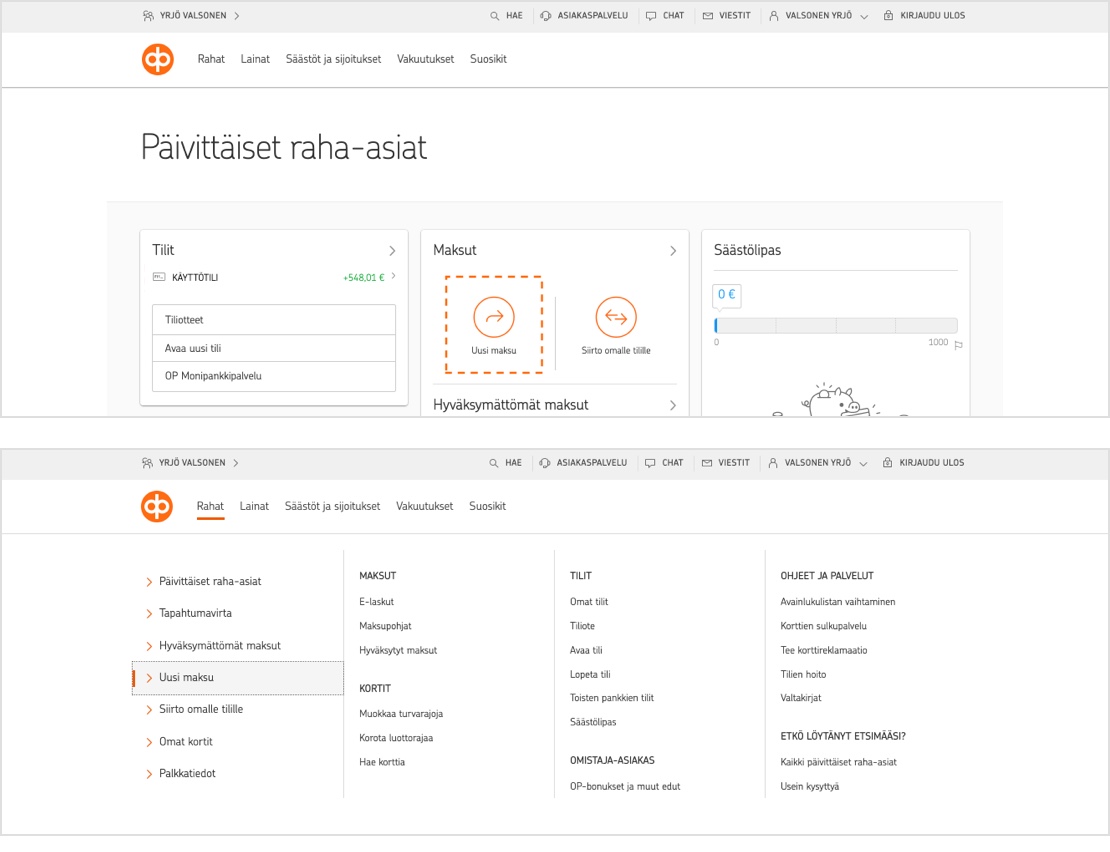Select Omat kortit in the Rahat side menu

(x=186, y=742)
